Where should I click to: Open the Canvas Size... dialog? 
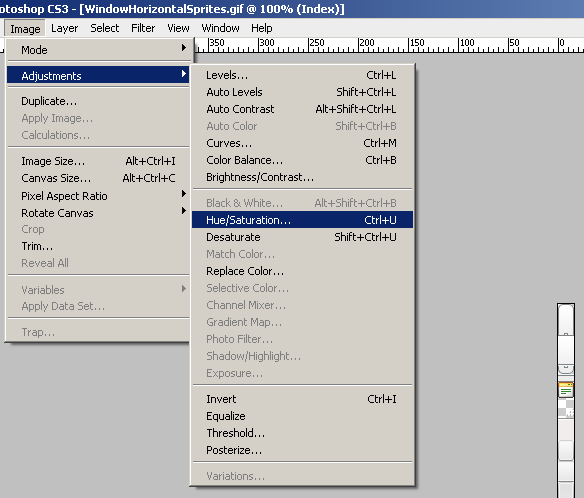98,178
